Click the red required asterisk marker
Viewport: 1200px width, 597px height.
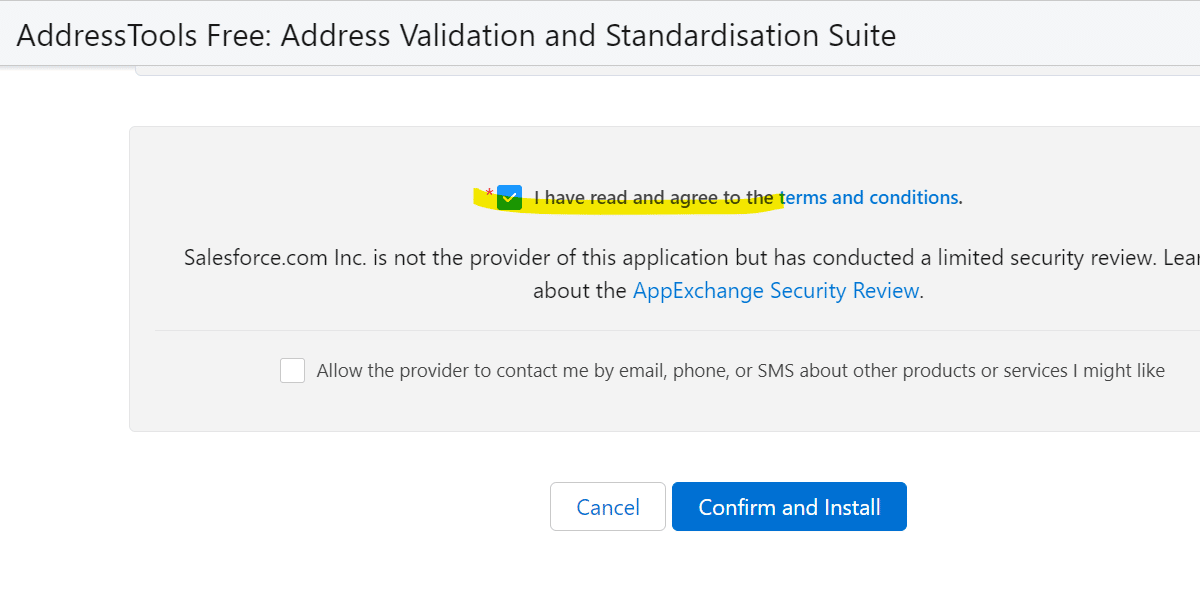click(488, 191)
